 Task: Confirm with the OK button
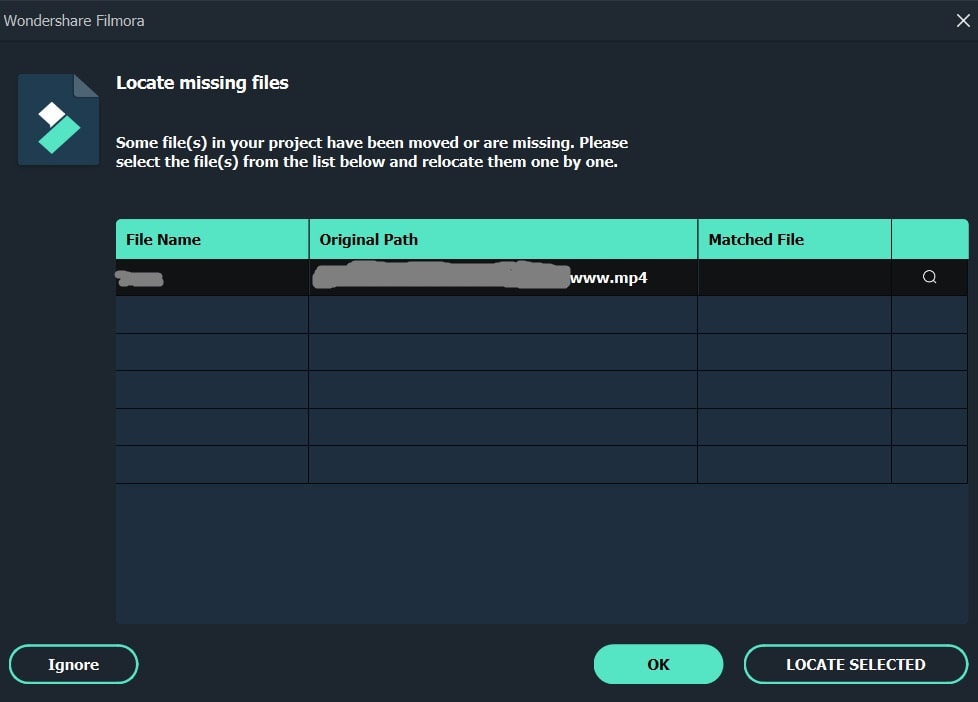[658, 664]
